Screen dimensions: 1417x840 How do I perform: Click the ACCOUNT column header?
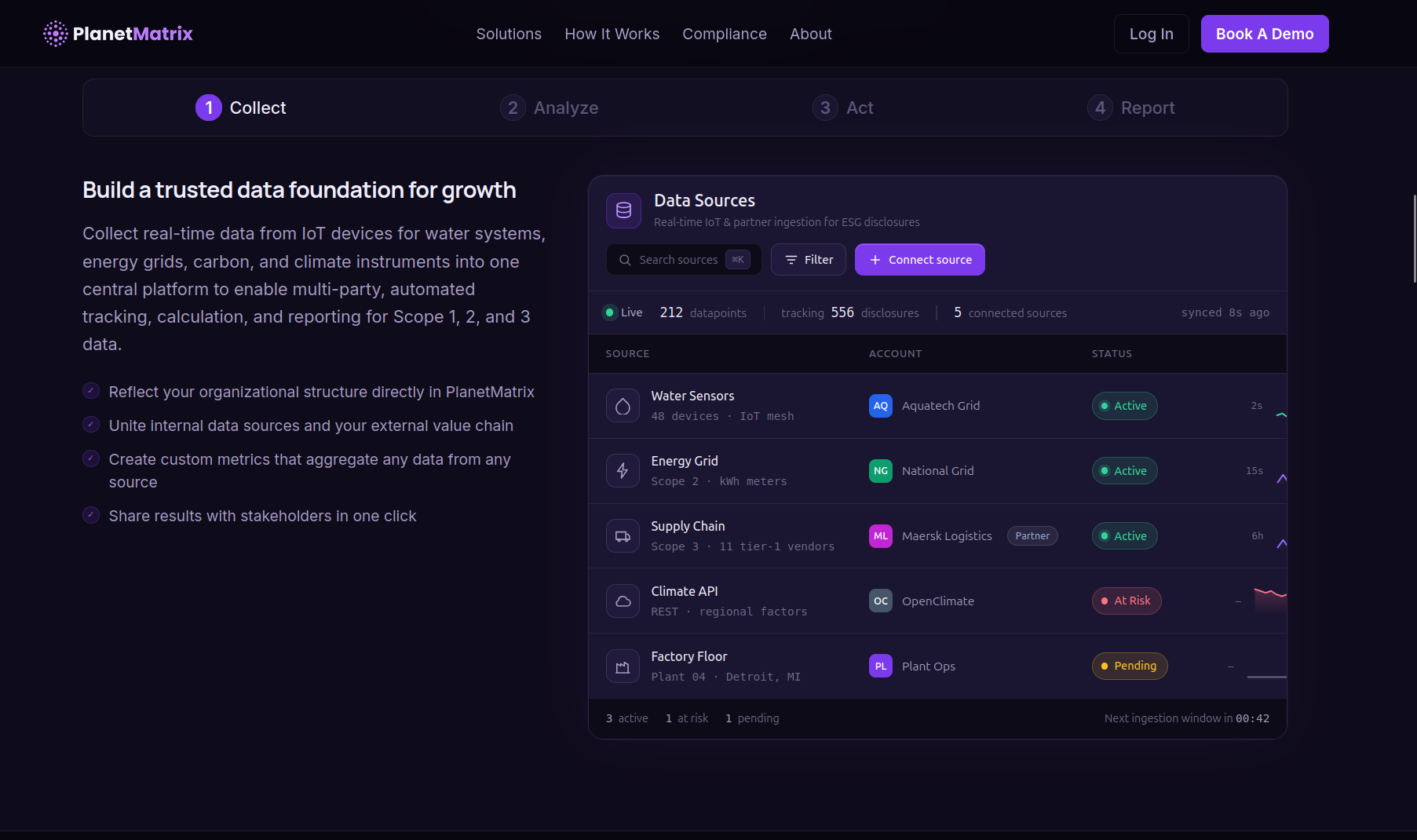pos(896,354)
